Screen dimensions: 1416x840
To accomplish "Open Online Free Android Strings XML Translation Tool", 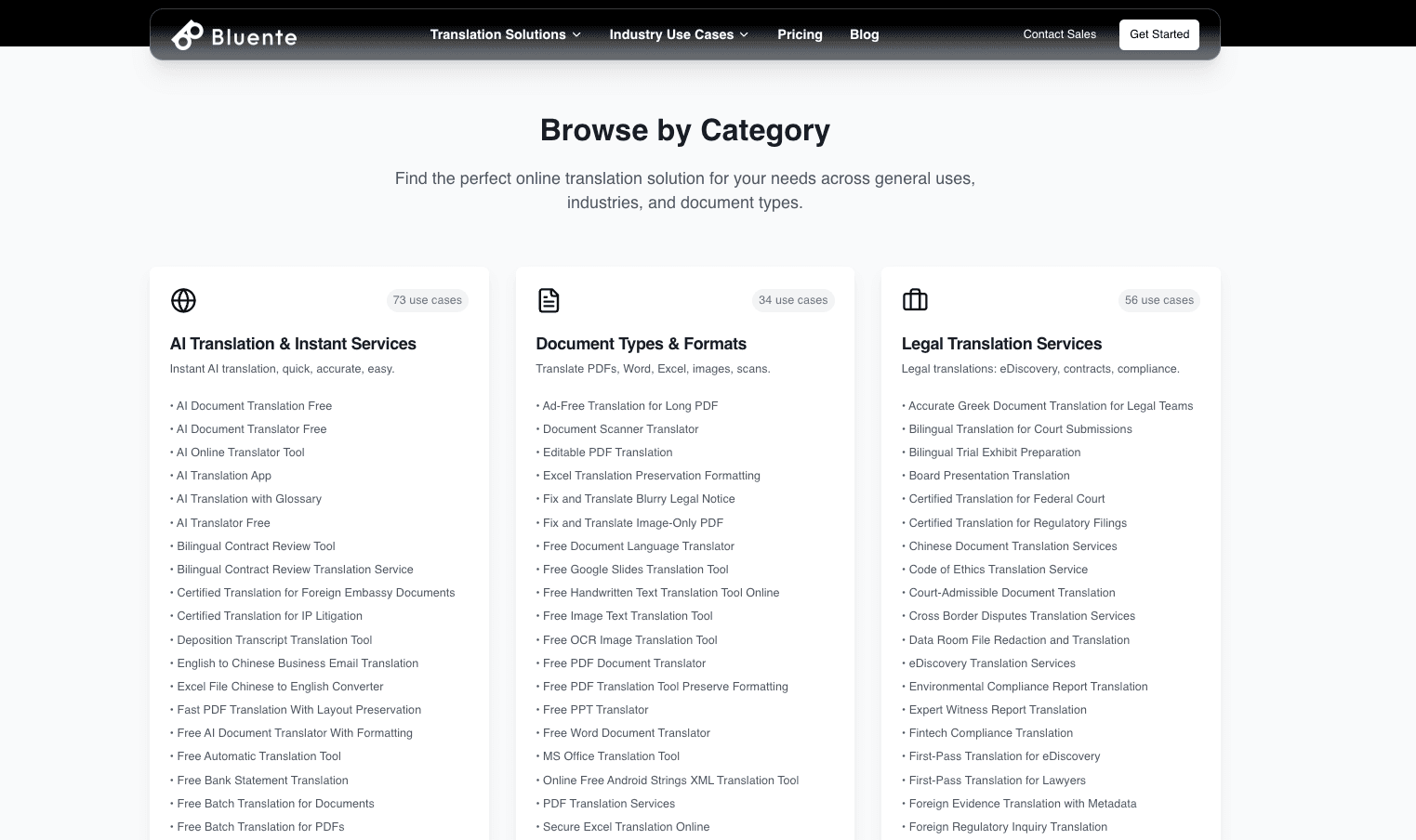I will 670,781.
